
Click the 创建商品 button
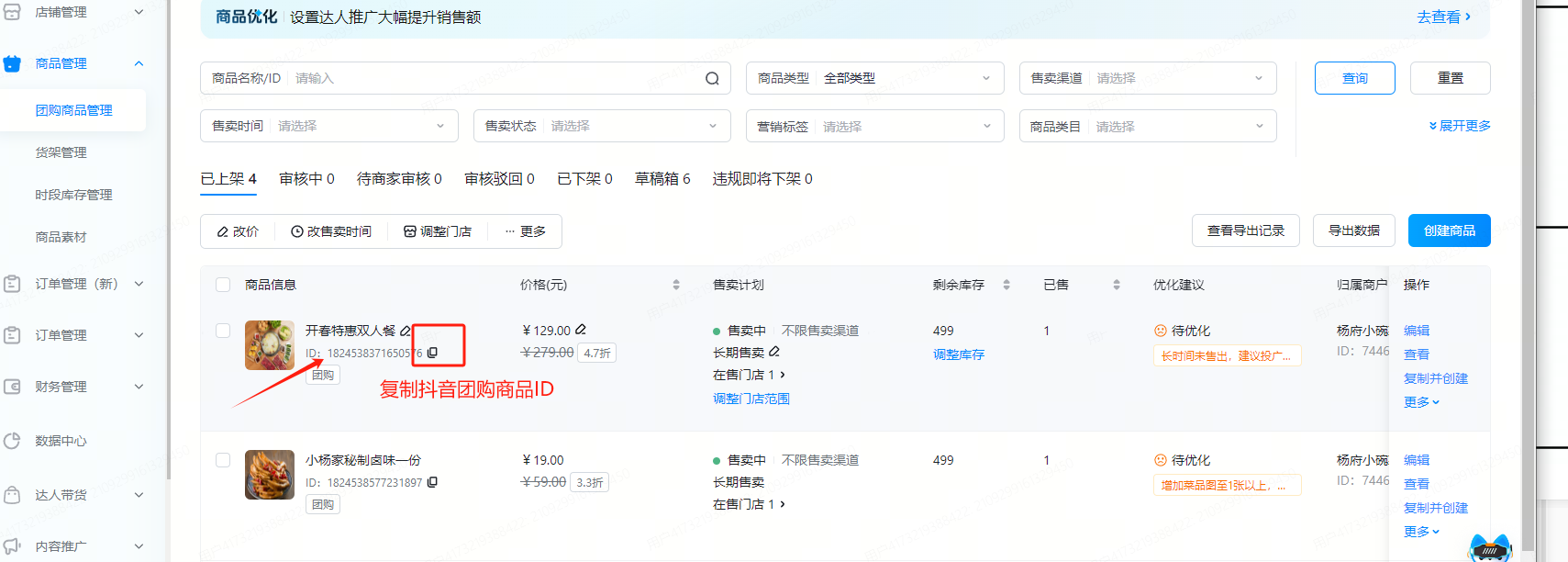click(x=1449, y=230)
